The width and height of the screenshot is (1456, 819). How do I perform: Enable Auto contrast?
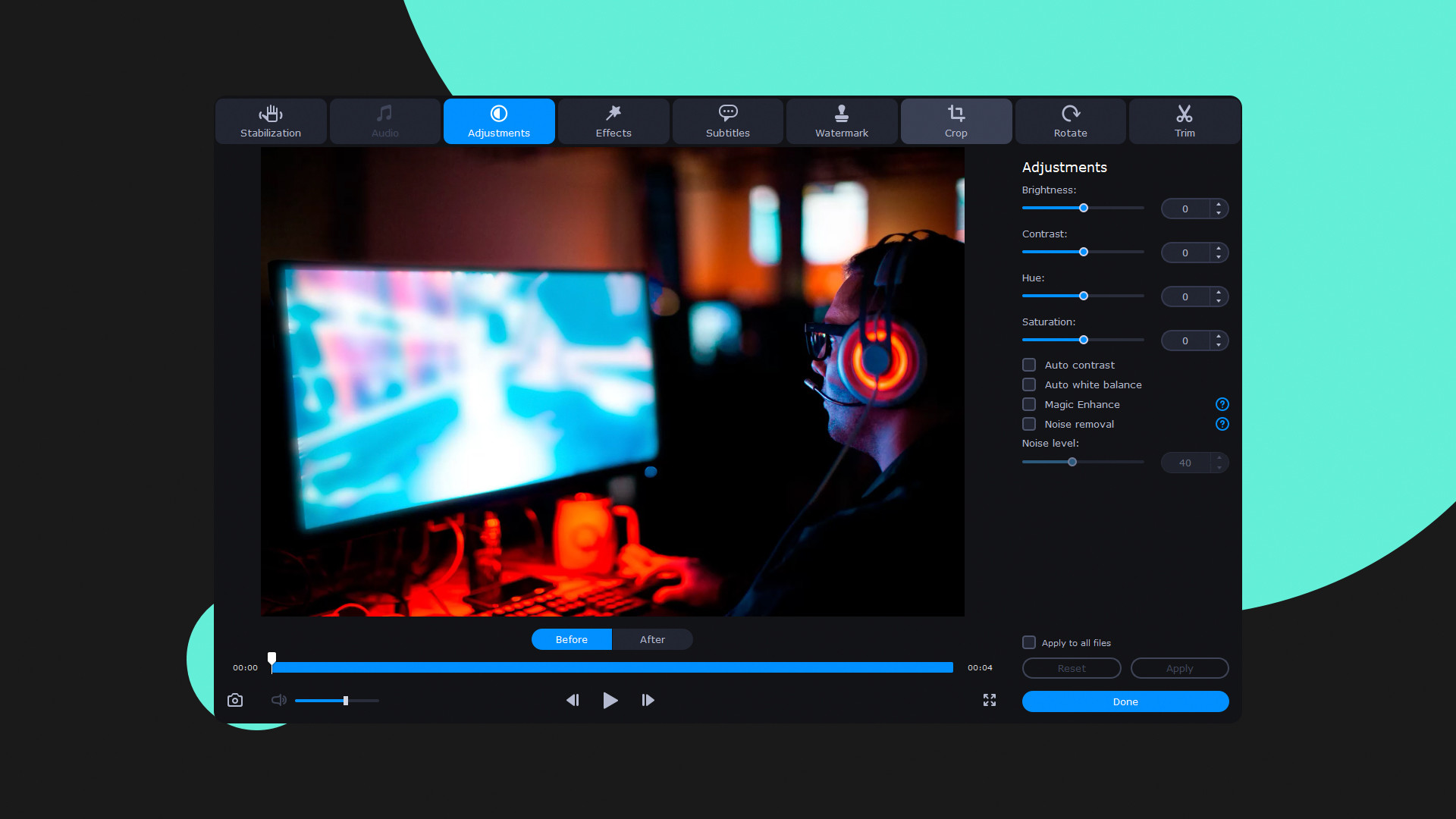(1029, 365)
